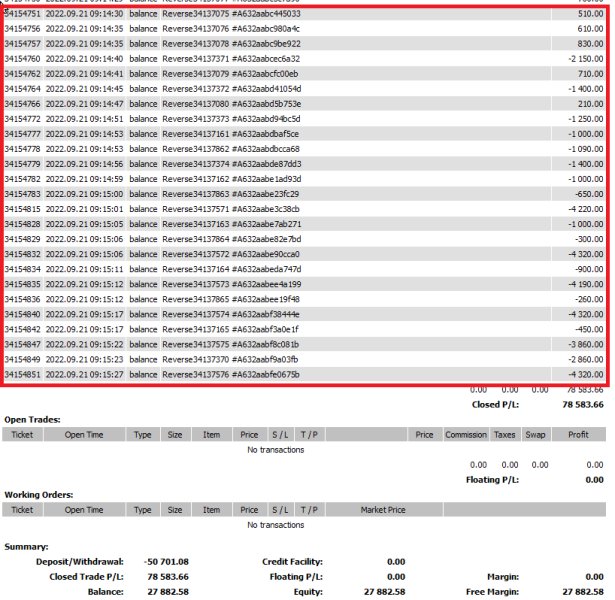Click the timestamp 2022.09.21 09:15:27
The image size is (615, 600).
(x=84, y=375)
